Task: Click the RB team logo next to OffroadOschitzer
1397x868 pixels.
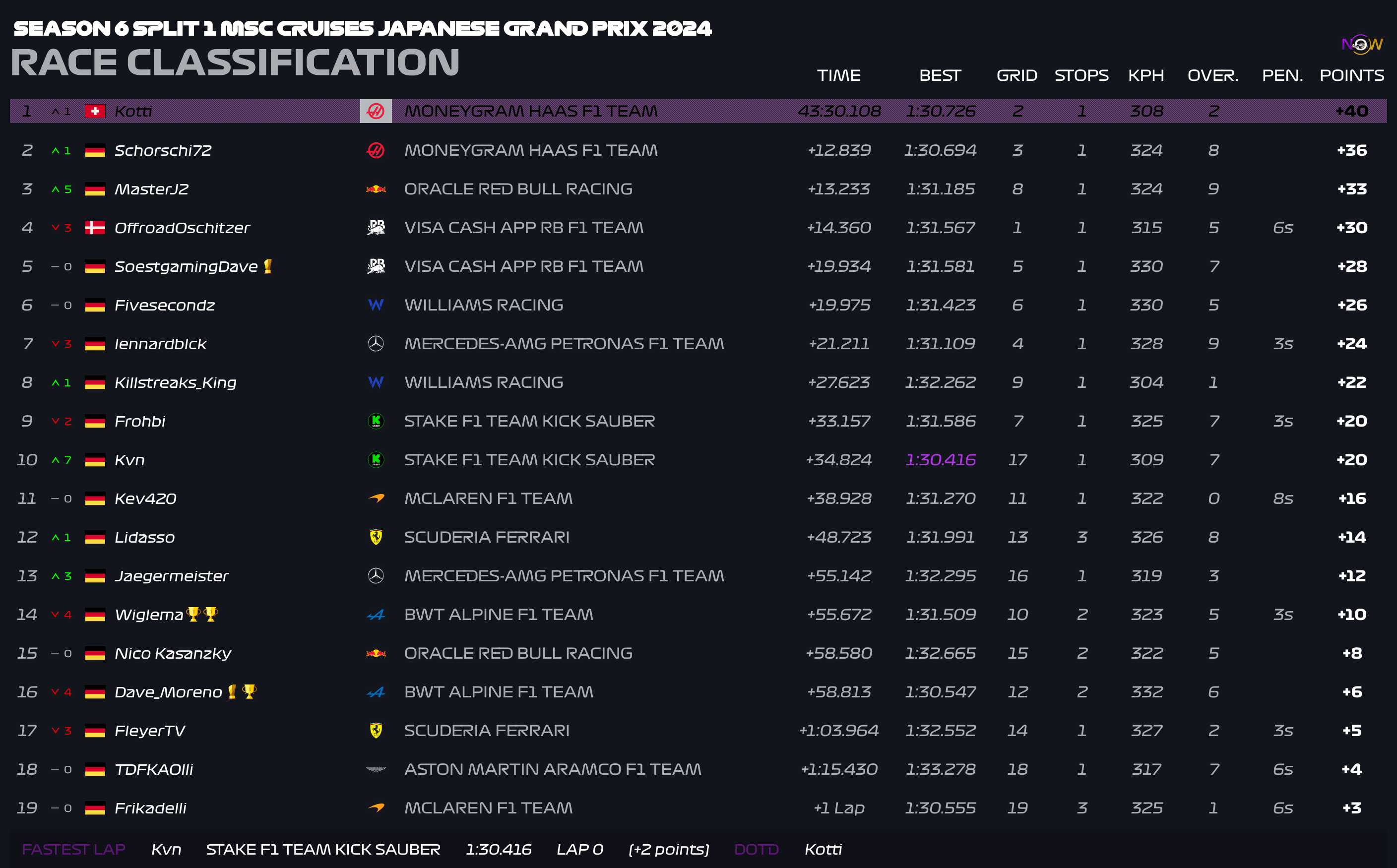Action: [x=376, y=227]
